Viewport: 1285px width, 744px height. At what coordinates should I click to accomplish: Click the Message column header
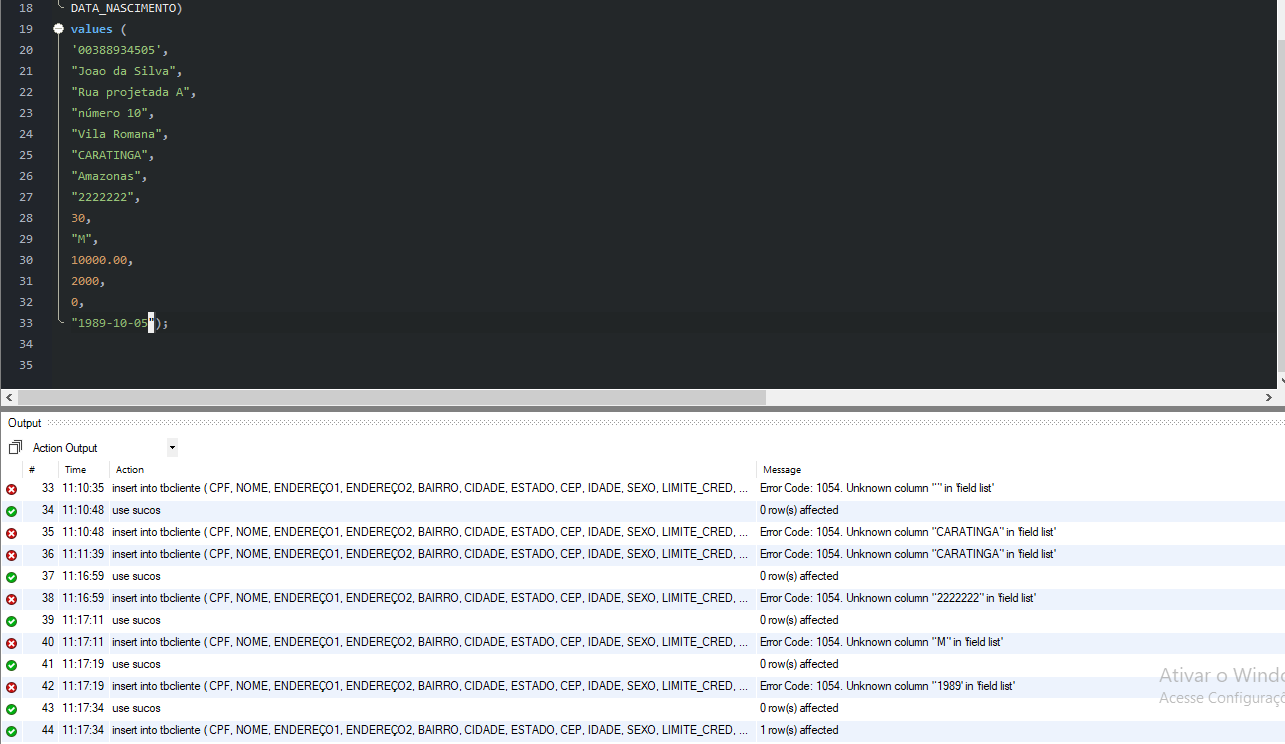click(x=782, y=469)
